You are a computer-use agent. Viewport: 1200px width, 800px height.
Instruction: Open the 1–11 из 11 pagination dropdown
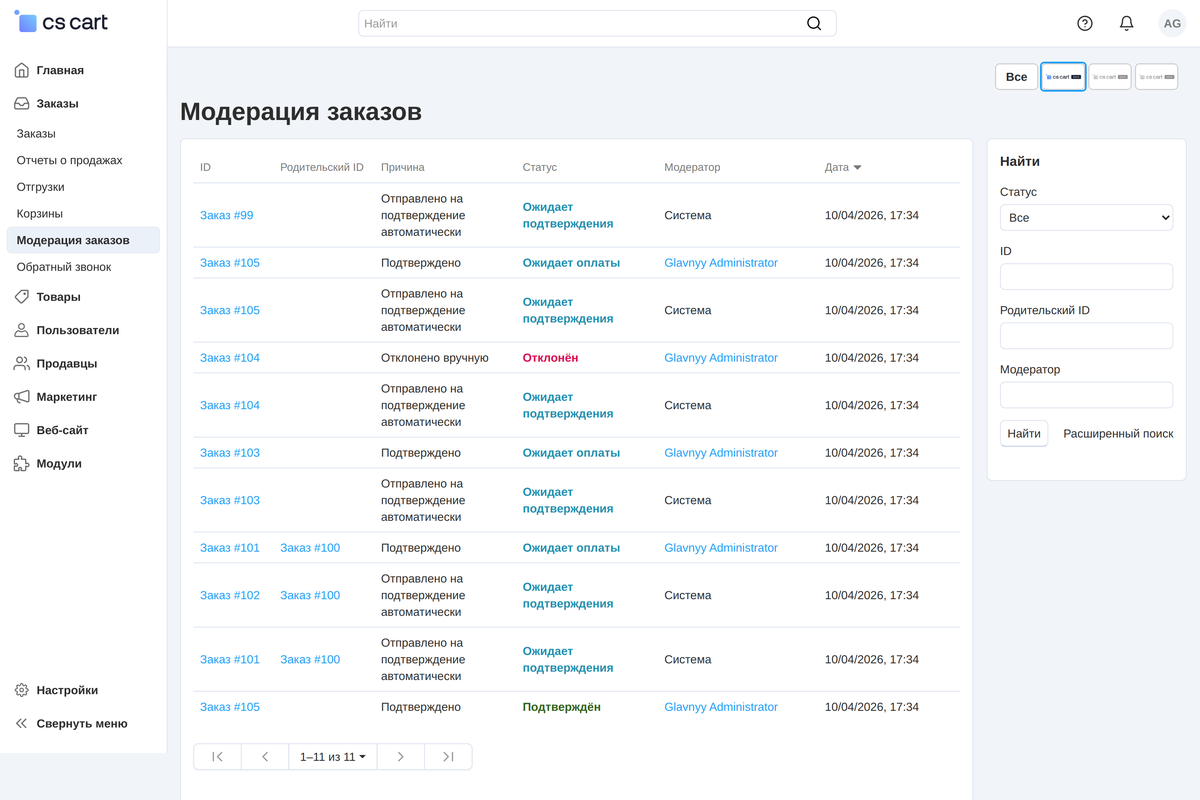[332, 757]
